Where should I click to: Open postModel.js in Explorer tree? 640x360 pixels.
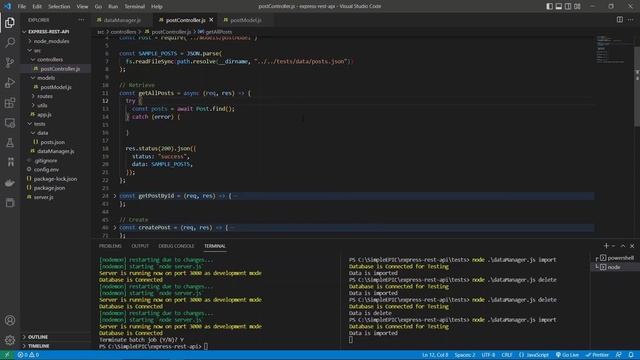click(x=56, y=87)
